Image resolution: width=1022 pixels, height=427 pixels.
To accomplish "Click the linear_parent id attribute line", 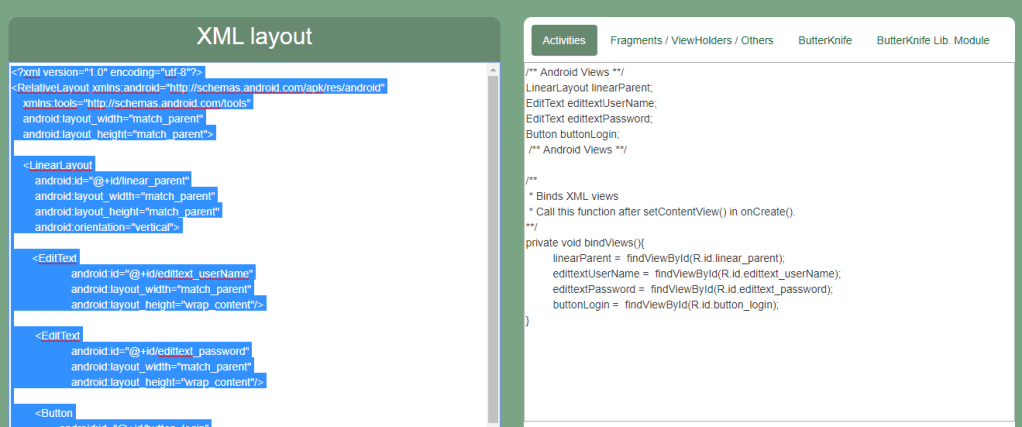I will (x=112, y=181).
